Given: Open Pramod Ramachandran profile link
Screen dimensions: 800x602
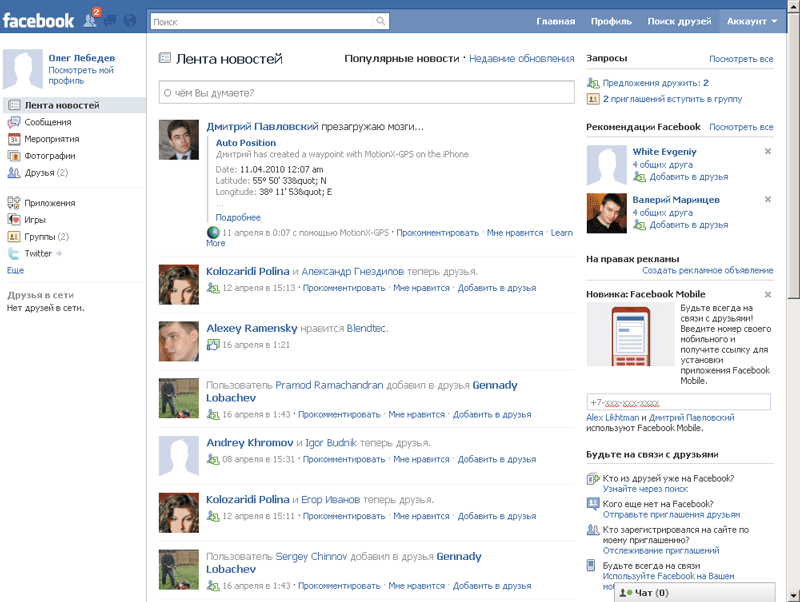Looking at the screenshot, I should click(x=329, y=385).
